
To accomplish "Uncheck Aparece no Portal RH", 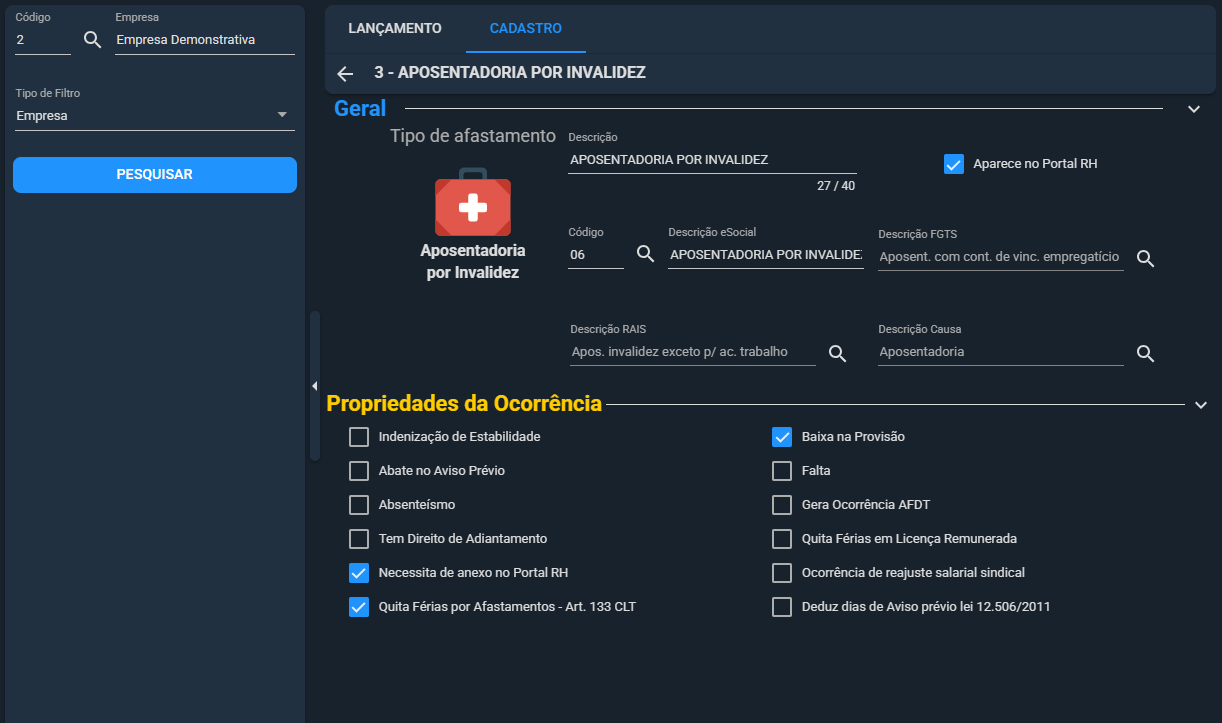I will tap(953, 163).
